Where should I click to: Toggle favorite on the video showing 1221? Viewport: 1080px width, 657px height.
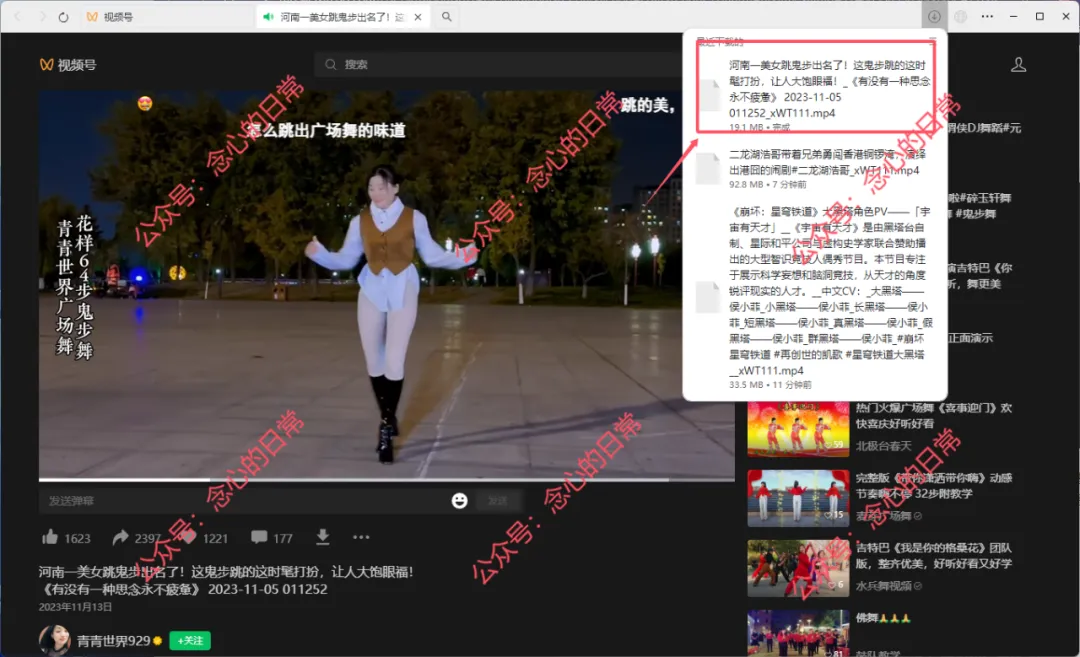point(188,537)
